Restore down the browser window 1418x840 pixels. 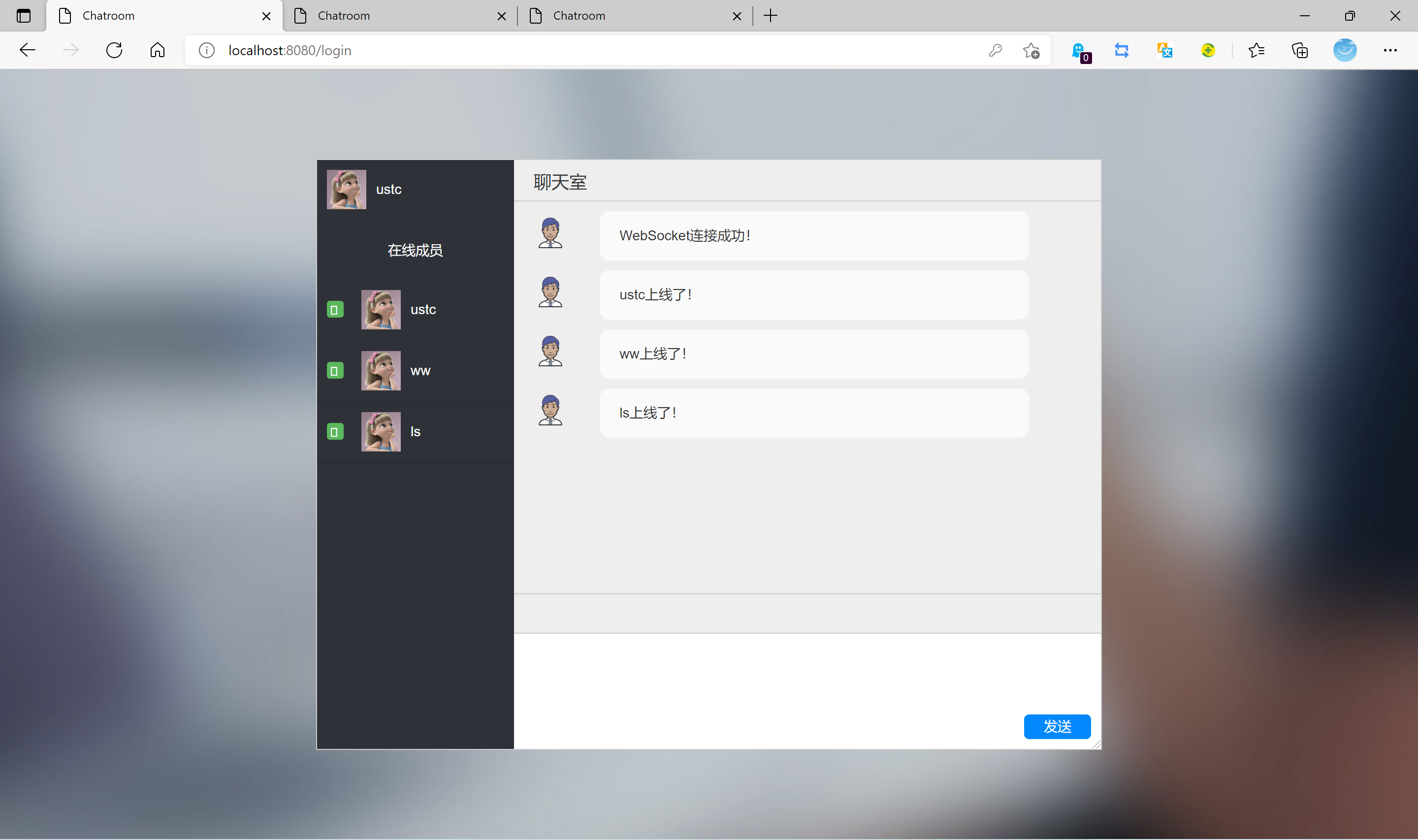pyautogui.click(x=1350, y=16)
